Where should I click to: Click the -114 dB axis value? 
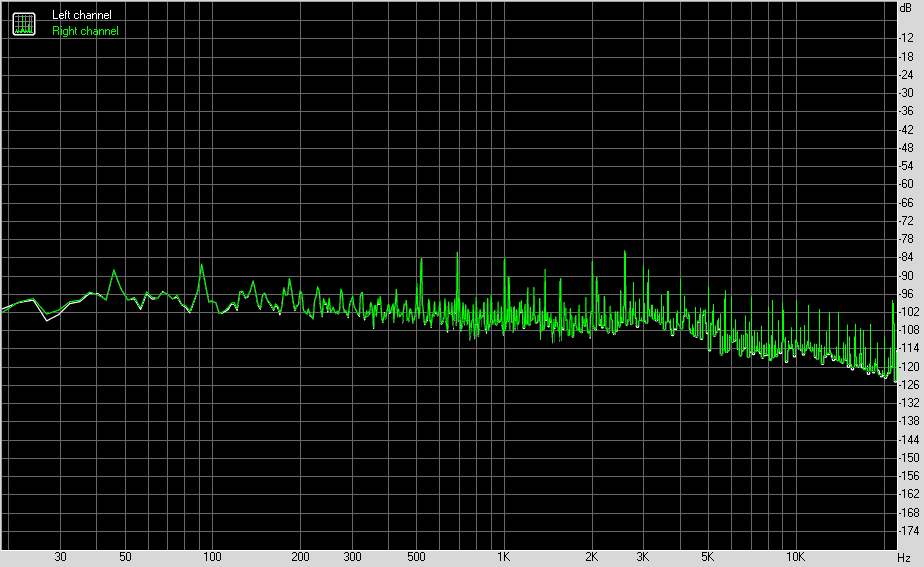point(908,348)
